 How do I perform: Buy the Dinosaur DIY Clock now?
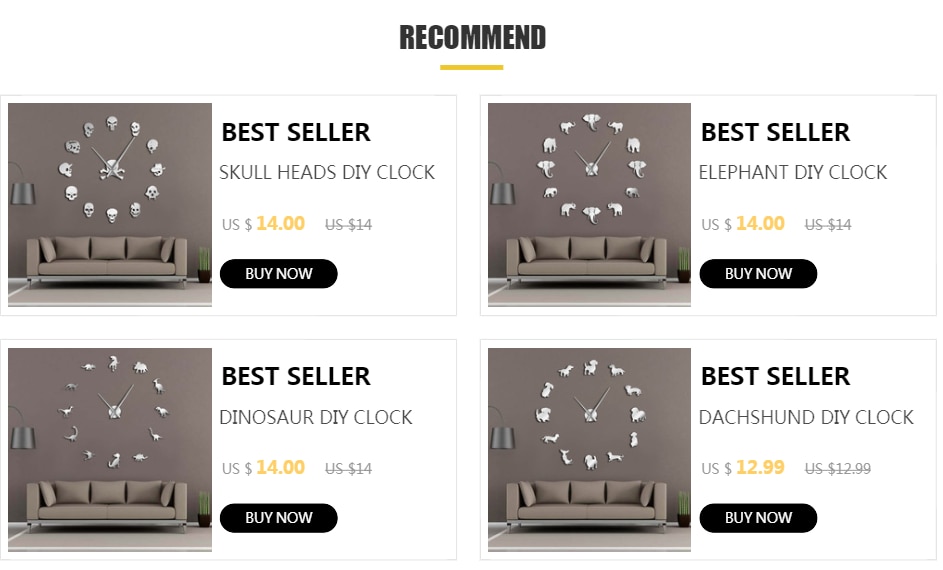pos(278,518)
